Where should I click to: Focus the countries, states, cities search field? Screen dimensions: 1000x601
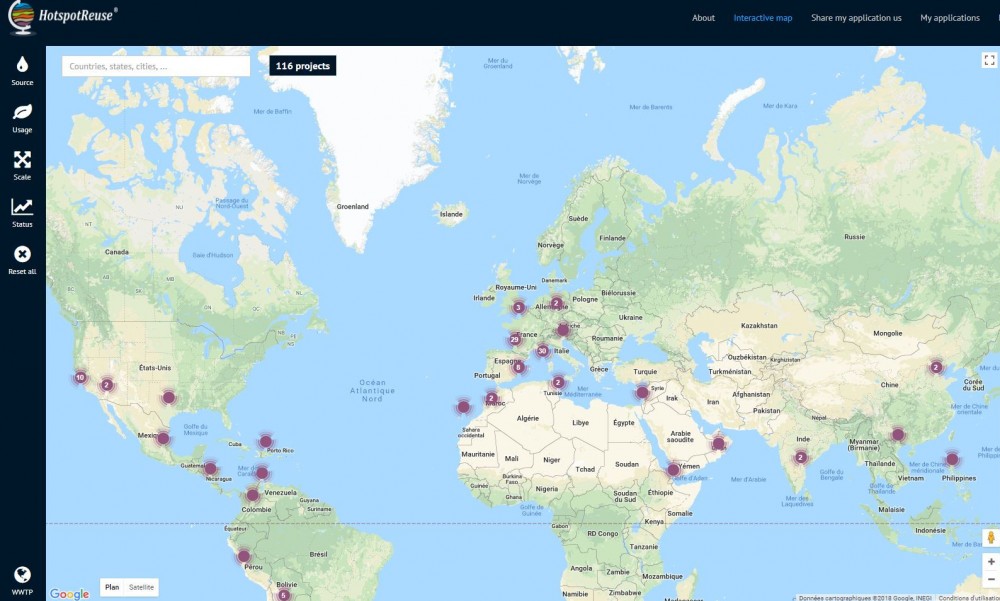[x=156, y=66]
